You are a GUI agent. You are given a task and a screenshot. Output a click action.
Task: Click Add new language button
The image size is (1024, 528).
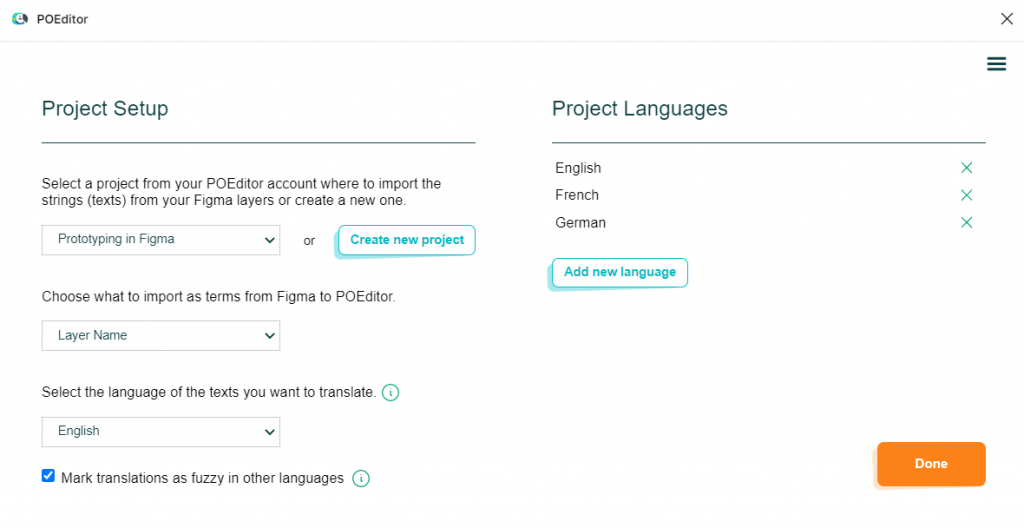[620, 272]
